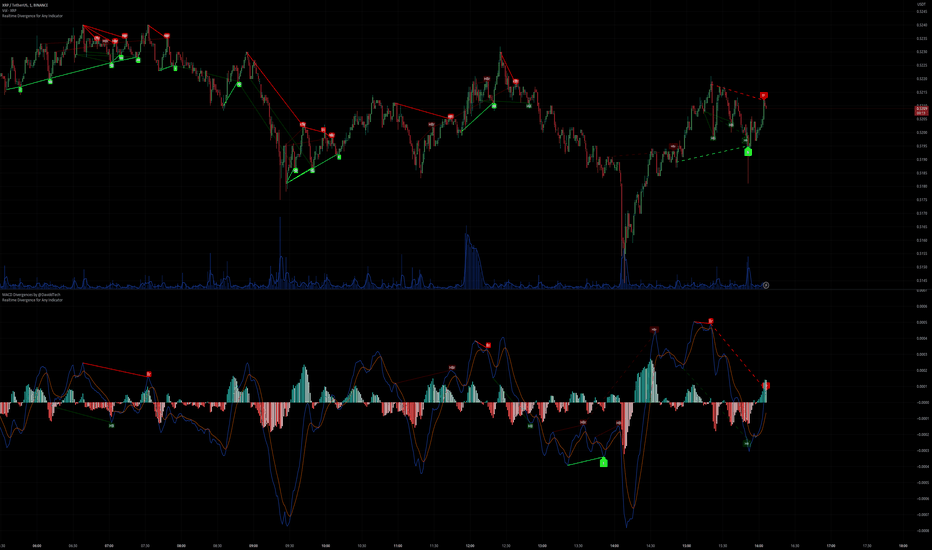
Task: Click the large green bullish divergence label on the price chart
Action: point(748,152)
